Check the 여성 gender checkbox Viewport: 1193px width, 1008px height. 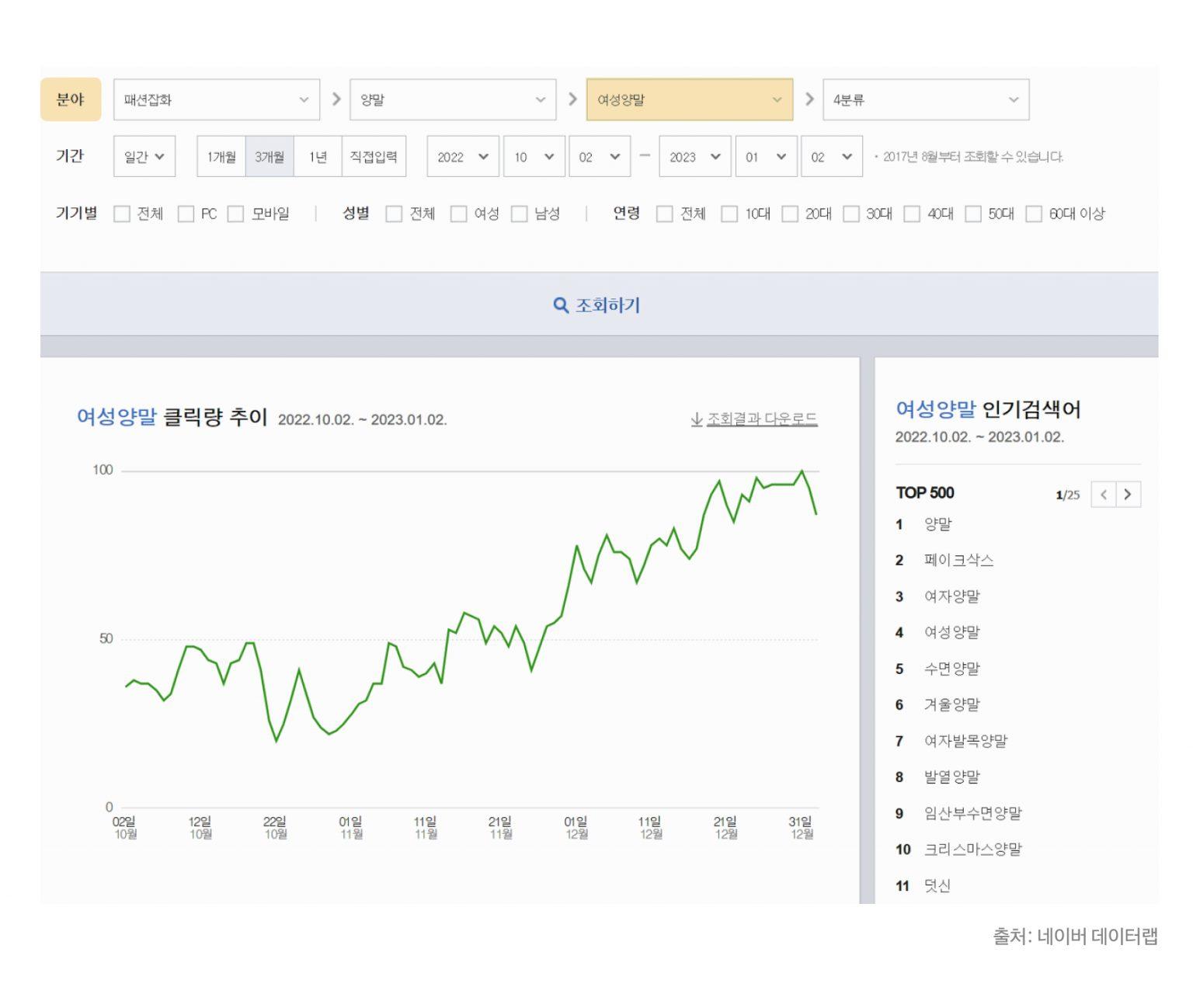[459, 214]
